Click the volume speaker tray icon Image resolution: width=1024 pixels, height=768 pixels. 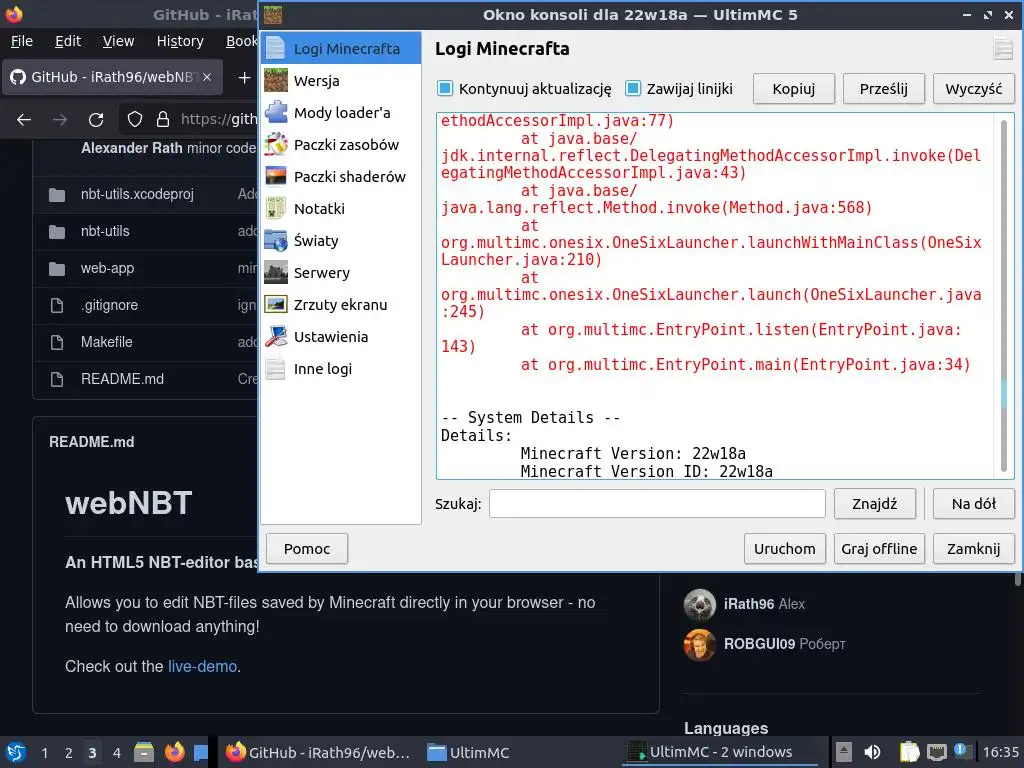[872, 752]
